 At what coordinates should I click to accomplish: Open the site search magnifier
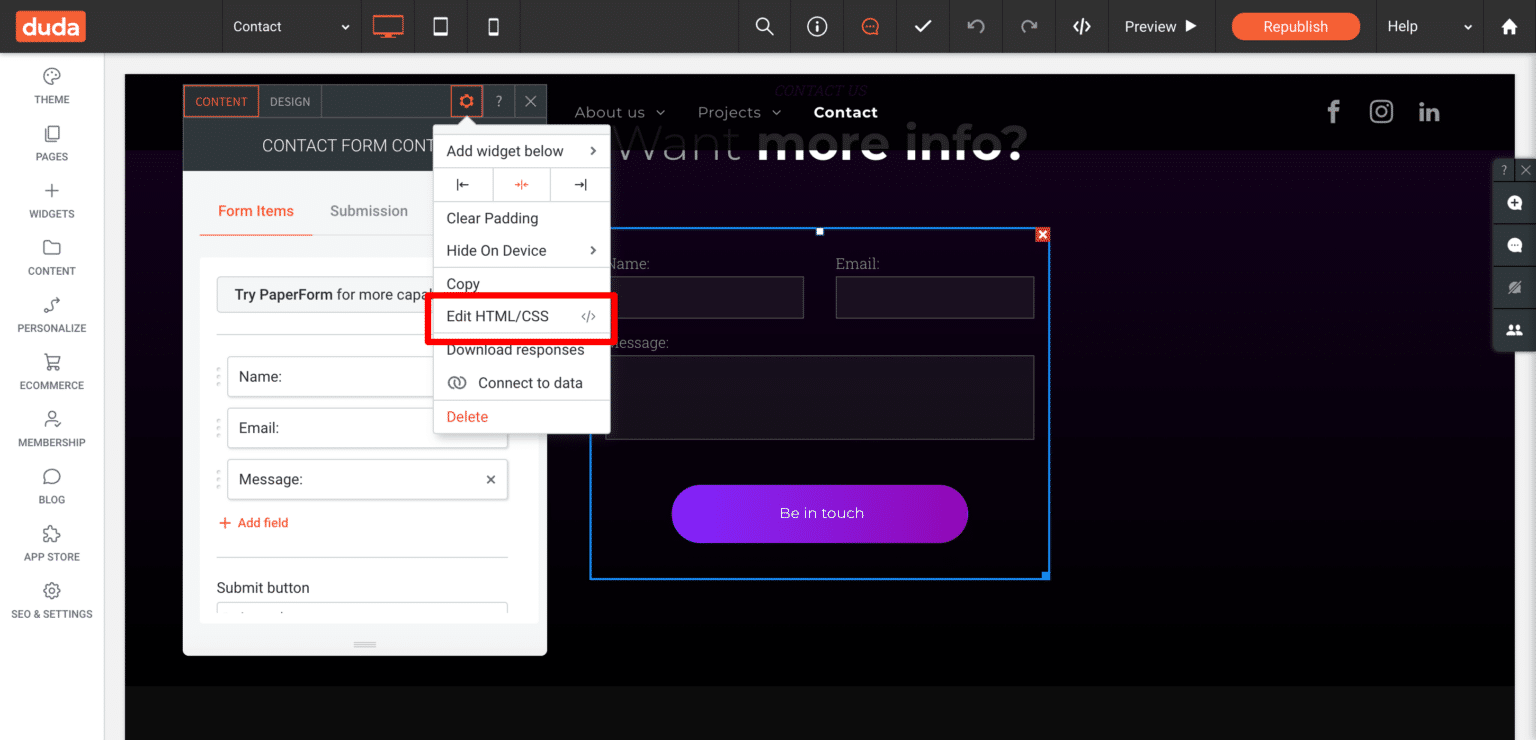(x=765, y=27)
